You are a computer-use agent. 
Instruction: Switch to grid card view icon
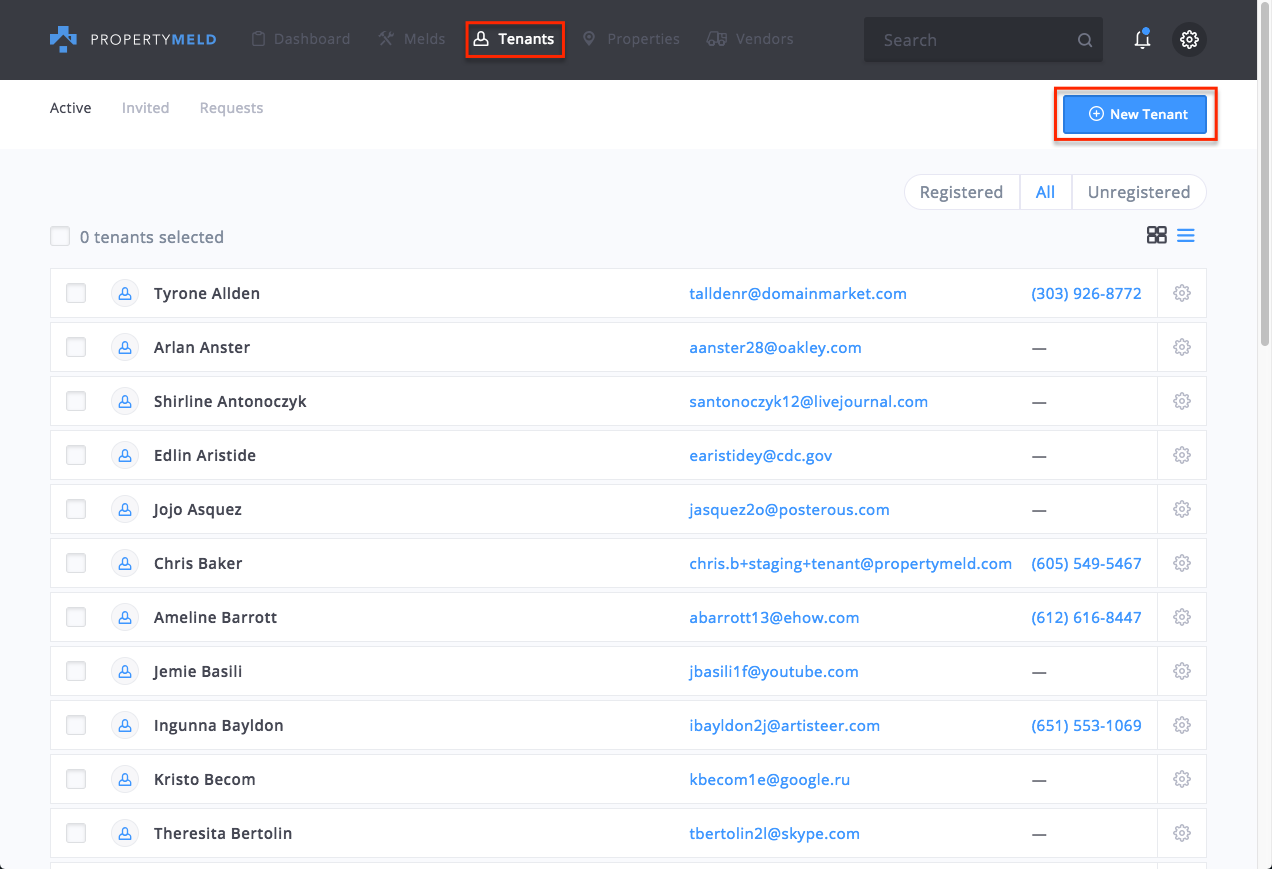pos(1157,235)
